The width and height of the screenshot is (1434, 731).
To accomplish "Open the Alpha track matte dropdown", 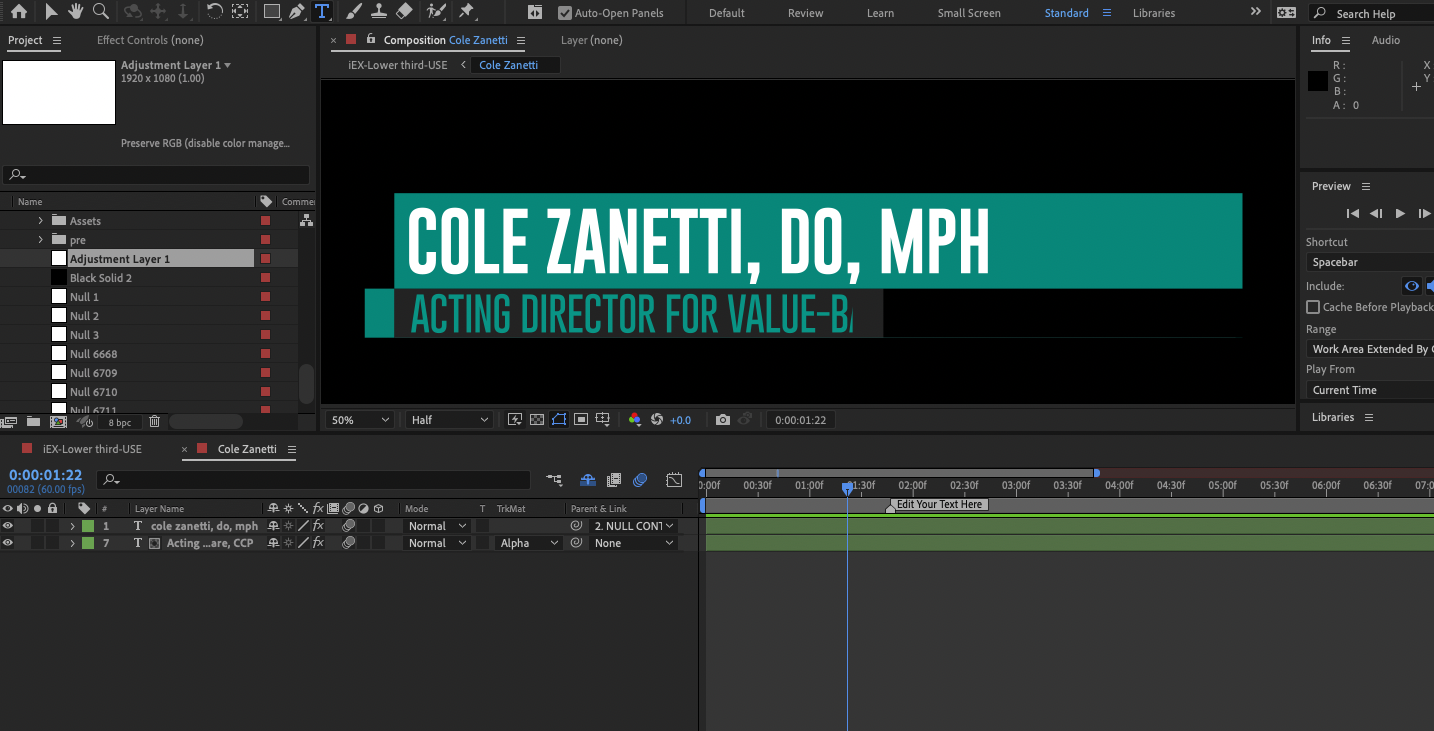I will 527,542.
